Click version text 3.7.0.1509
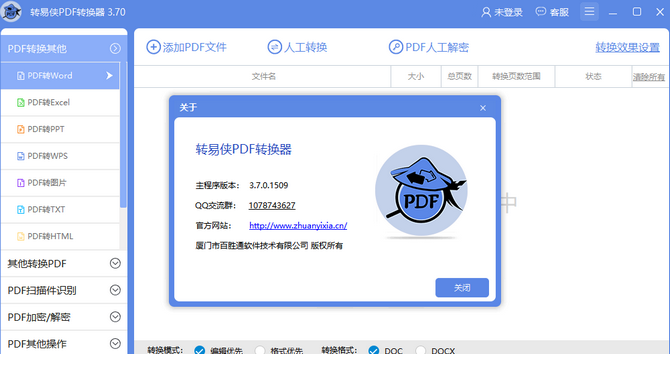The image size is (670, 368). [x=269, y=185]
